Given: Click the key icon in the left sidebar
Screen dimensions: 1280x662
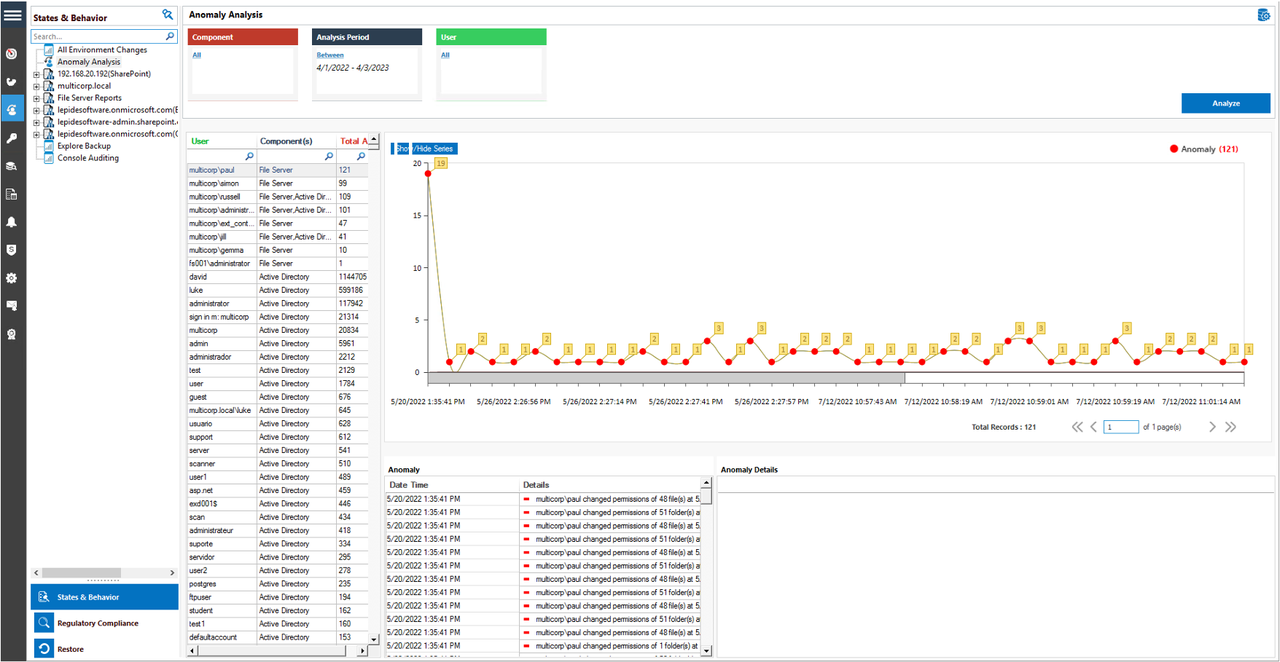Looking at the screenshot, I should [x=13, y=138].
